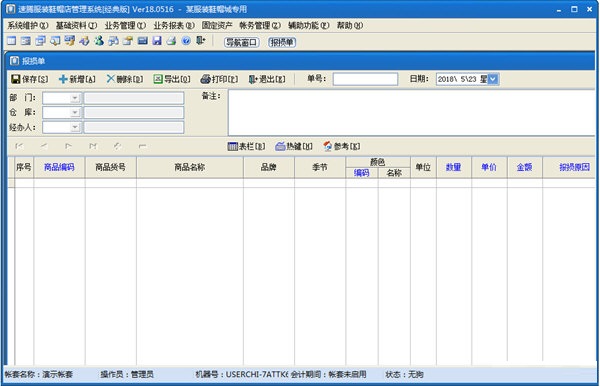The height and width of the screenshot is (386, 600).
Task: Click the 金额 column header
Action: [x=525, y=167]
